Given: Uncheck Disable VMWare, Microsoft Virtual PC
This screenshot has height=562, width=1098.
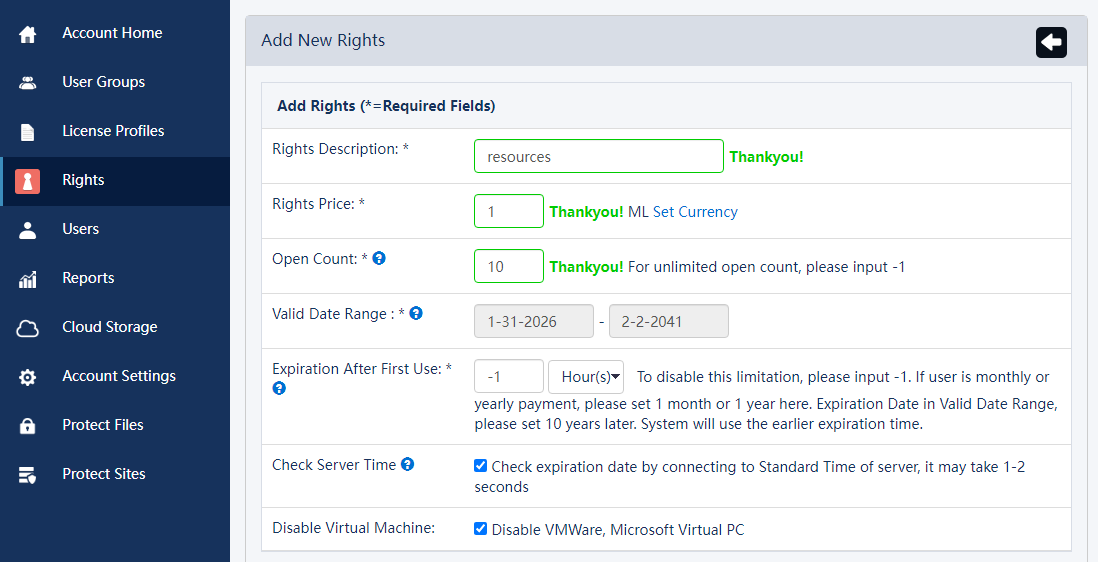Looking at the screenshot, I should (481, 529).
